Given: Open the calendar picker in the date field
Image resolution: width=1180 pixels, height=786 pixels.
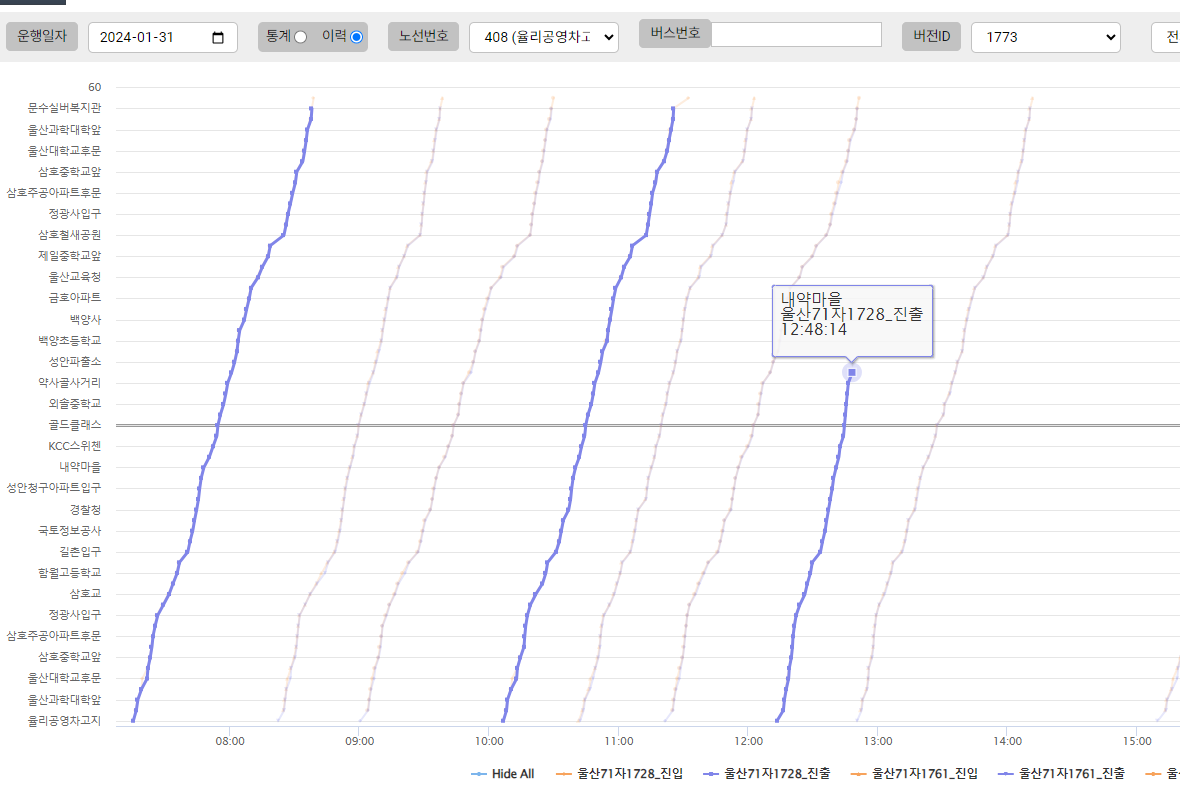Looking at the screenshot, I should tap(219, 38).
